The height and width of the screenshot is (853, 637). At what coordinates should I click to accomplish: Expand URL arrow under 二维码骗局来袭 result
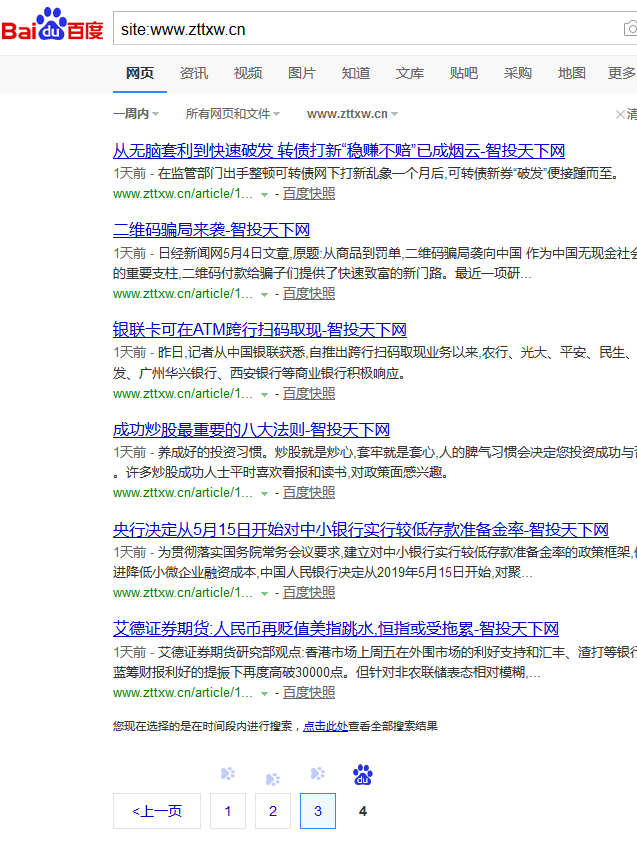coord(264,295)
